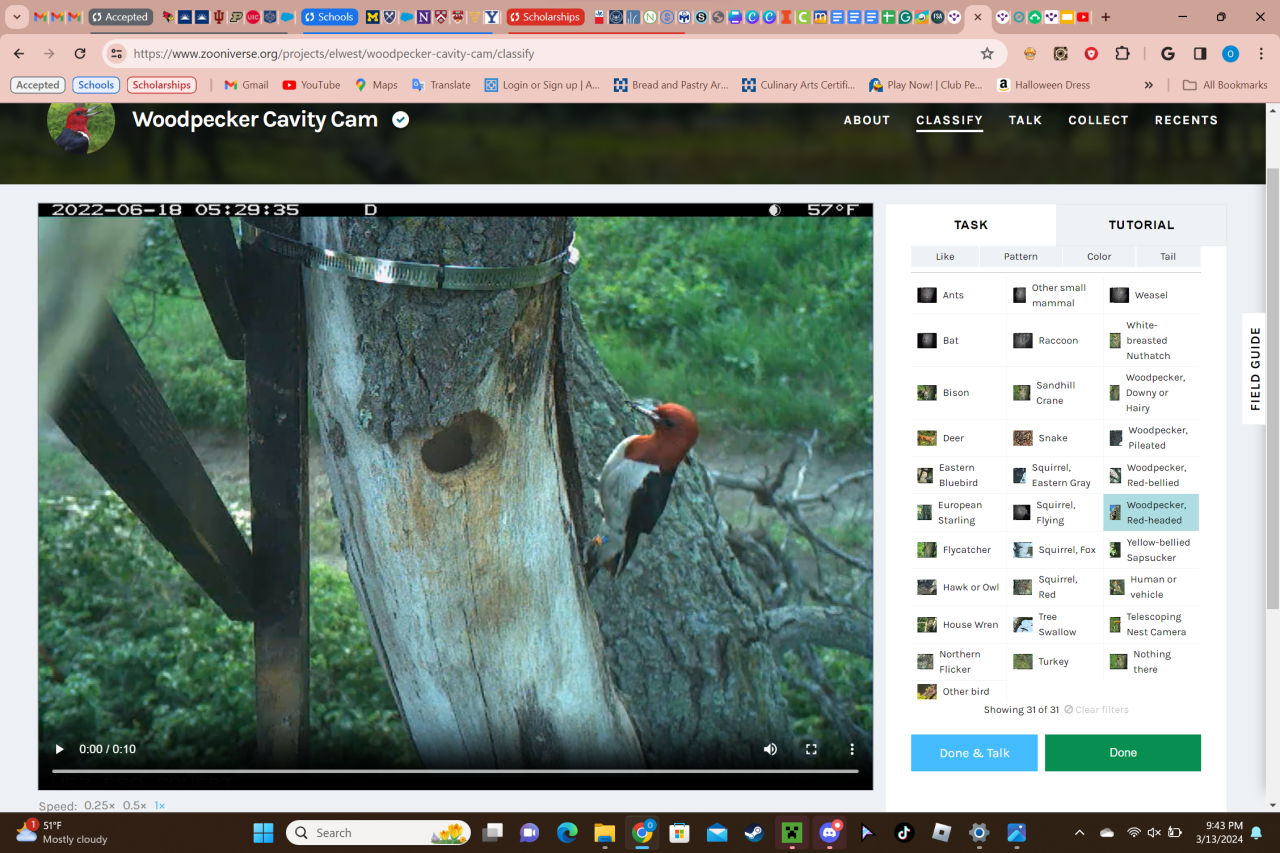The width and height of the screenshot is (1280, 853).
Task: Choose Other small mammal option
Action: 1055,295
